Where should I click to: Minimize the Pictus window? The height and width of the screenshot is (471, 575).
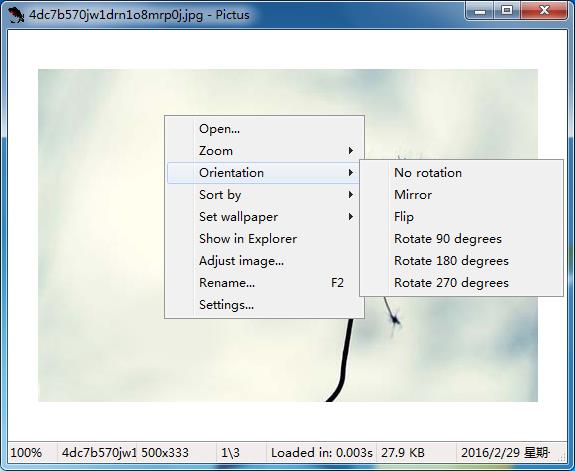click(480, 11)
